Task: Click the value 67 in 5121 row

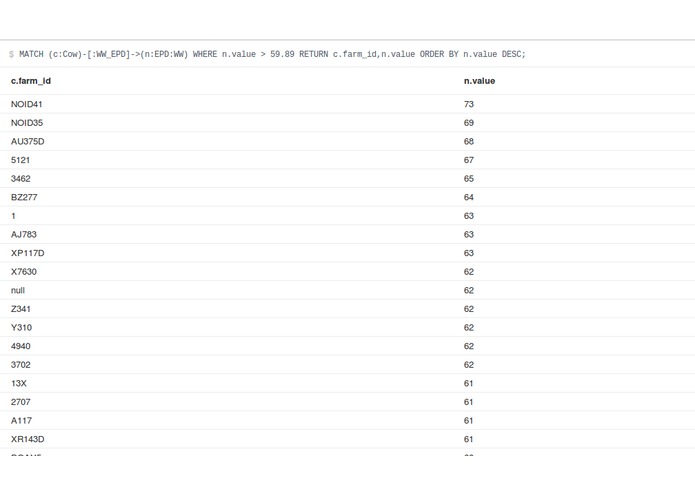Action: pyautogui.click(x=469, y=160)
